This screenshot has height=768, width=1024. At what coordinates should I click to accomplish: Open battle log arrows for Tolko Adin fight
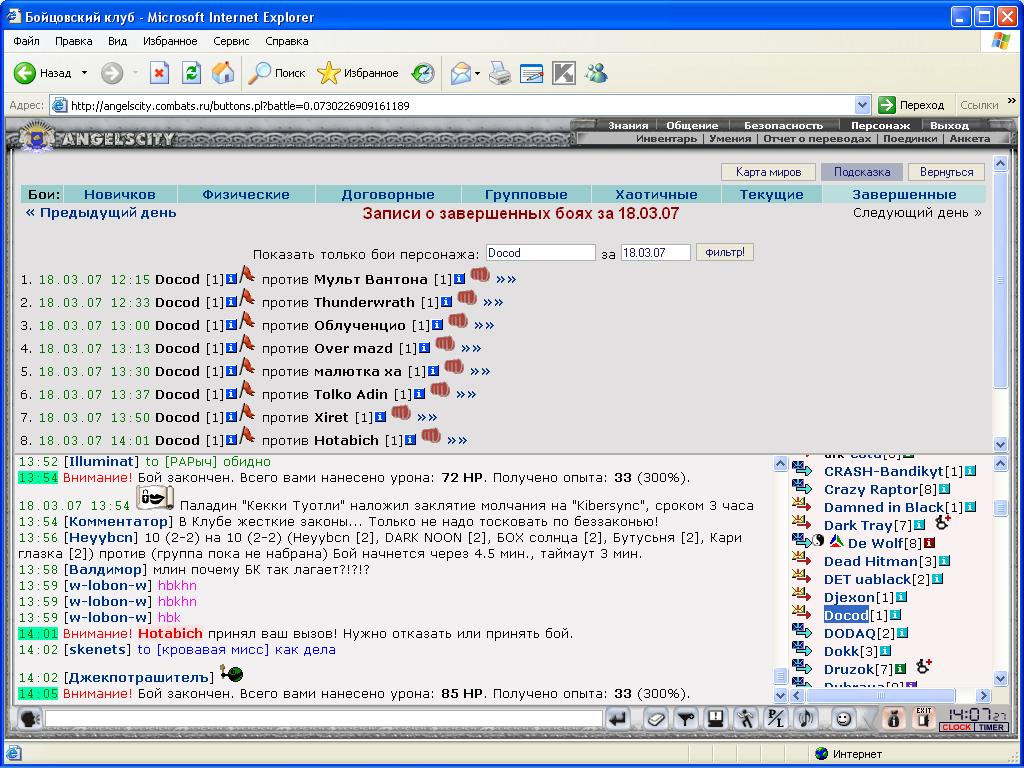coord(466,394)
